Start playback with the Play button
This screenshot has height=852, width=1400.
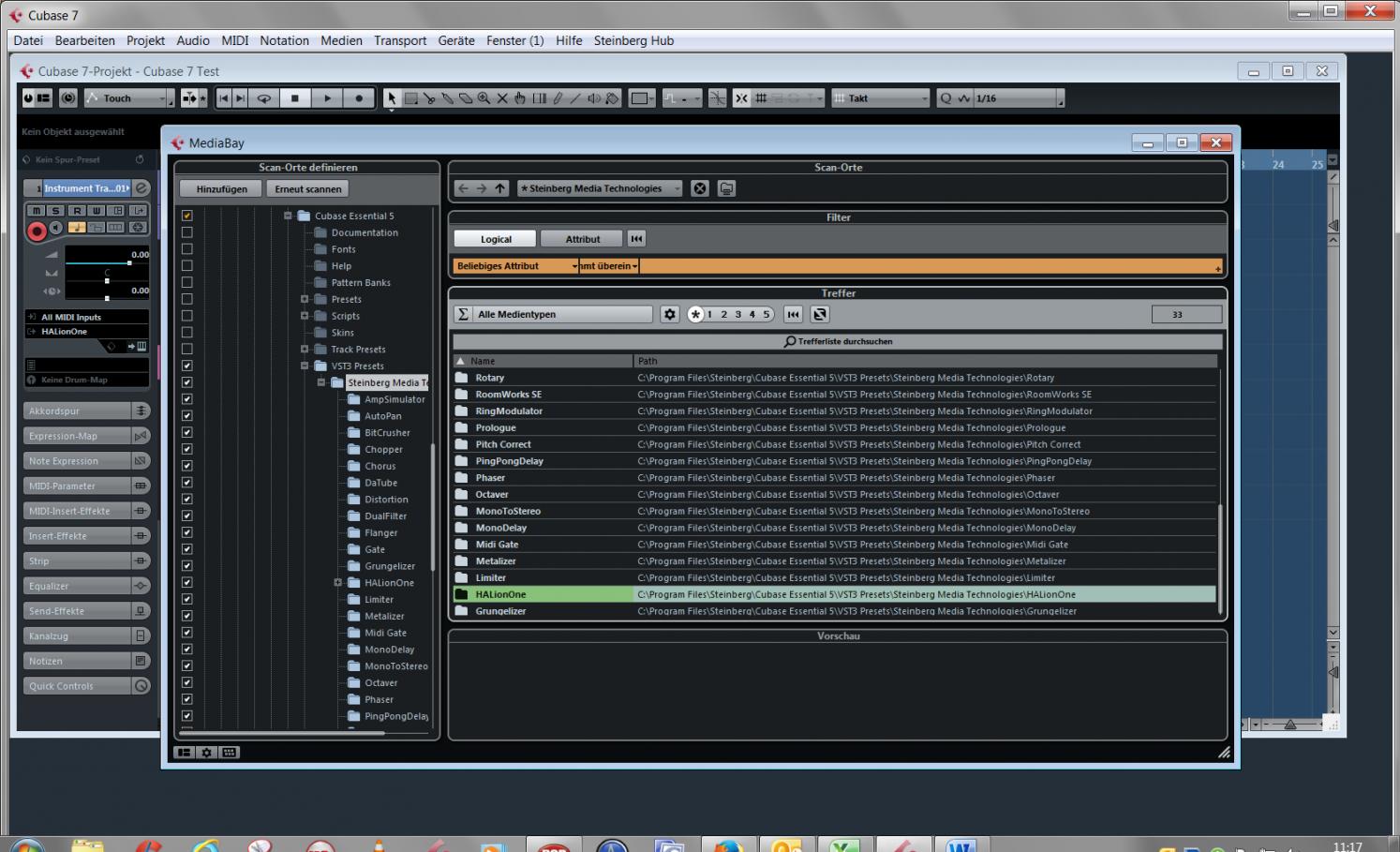pos(327,97)
